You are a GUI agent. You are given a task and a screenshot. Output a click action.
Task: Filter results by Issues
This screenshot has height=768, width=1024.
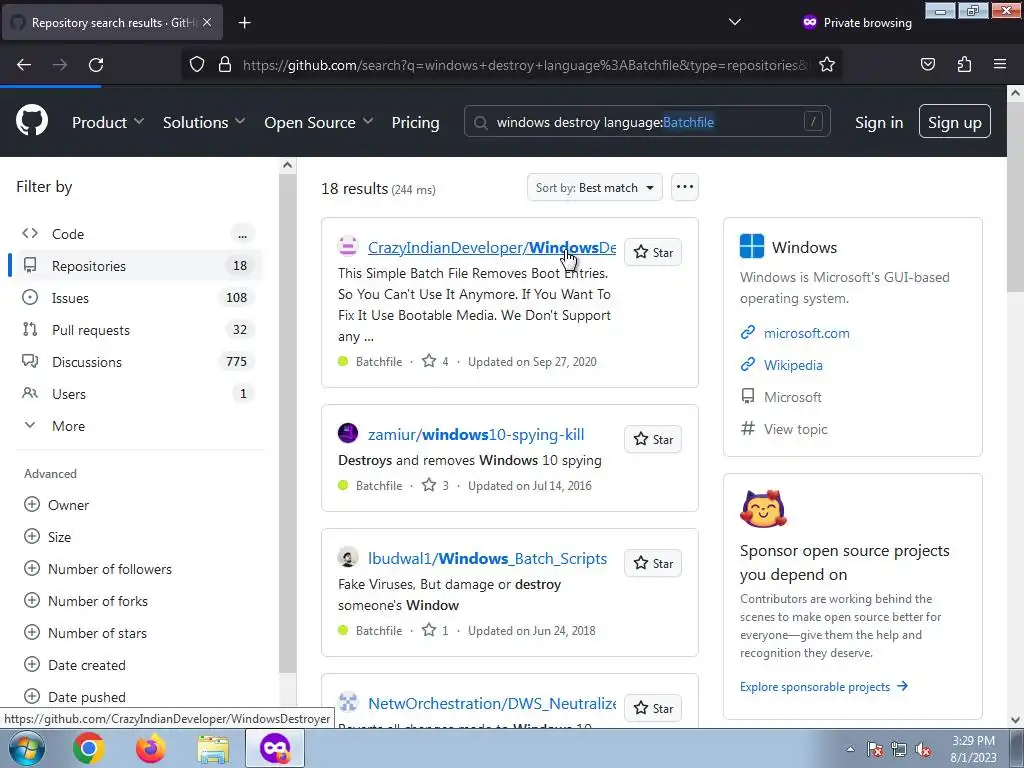138,298
